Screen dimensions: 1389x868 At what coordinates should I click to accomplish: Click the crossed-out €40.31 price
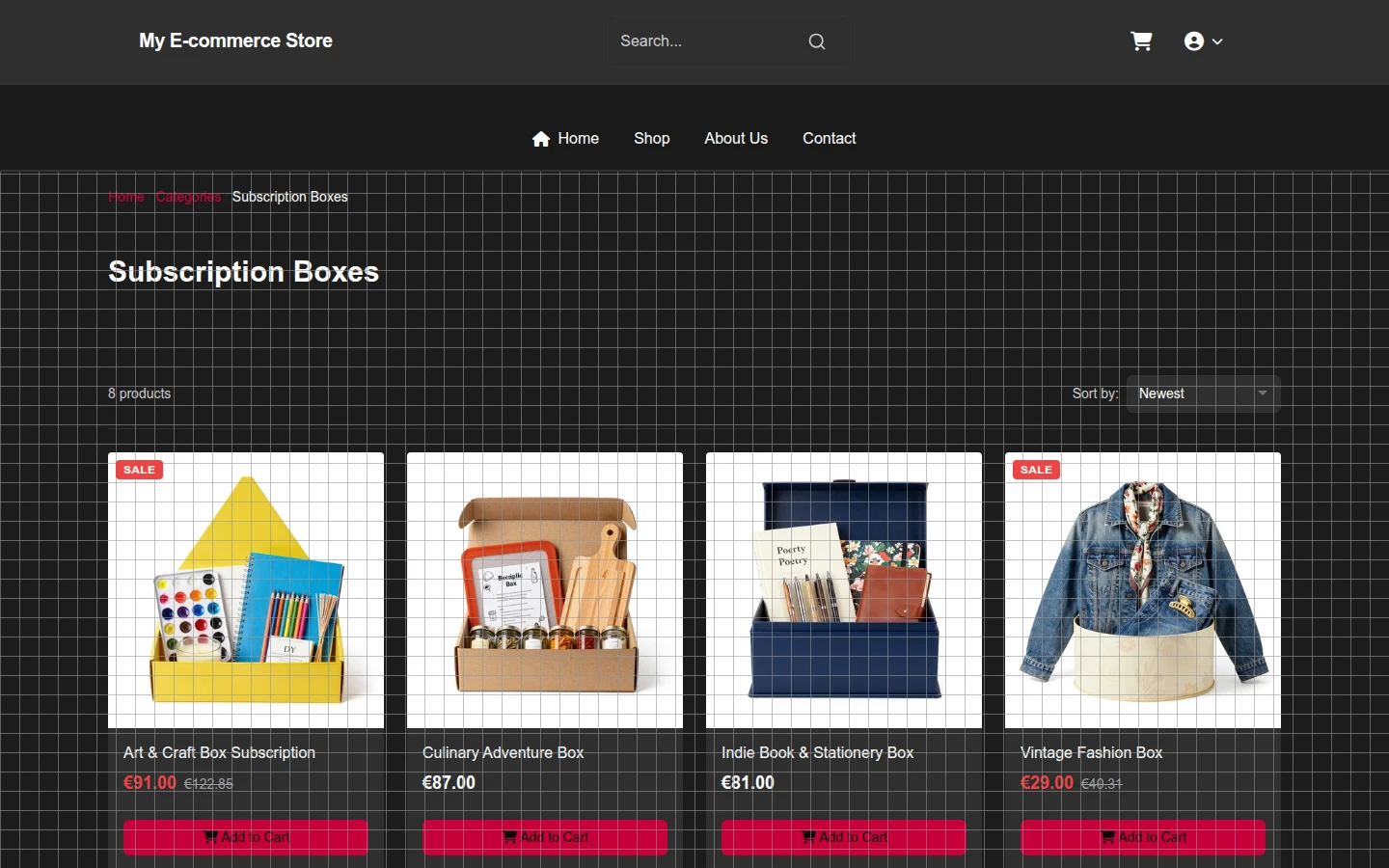click(1102, 784)
